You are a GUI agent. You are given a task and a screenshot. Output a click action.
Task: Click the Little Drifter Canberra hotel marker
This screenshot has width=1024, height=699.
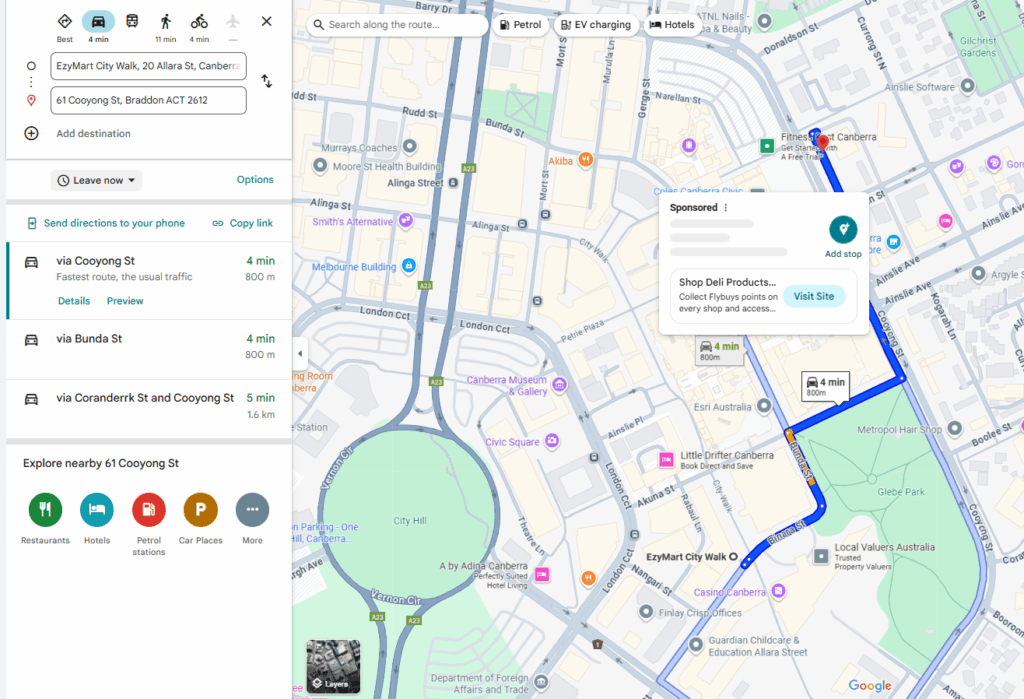[666, 460]
